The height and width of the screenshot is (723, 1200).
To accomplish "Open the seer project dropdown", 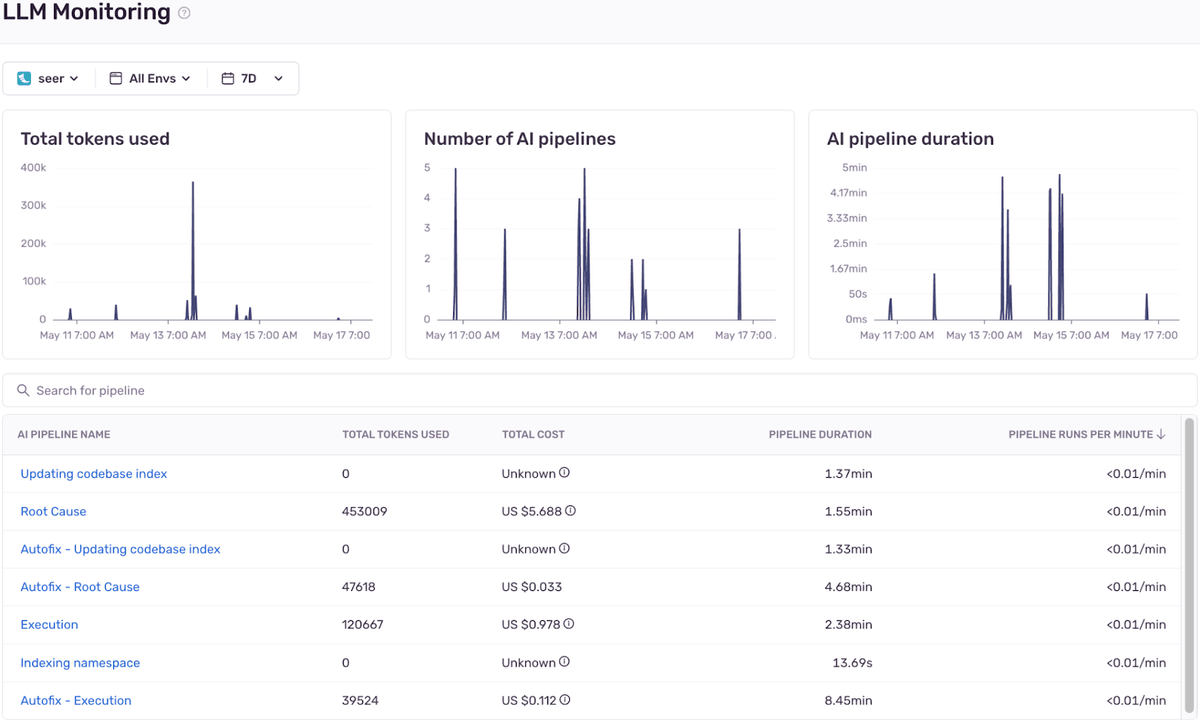I will pyautogui.click(x=49, y=79).
